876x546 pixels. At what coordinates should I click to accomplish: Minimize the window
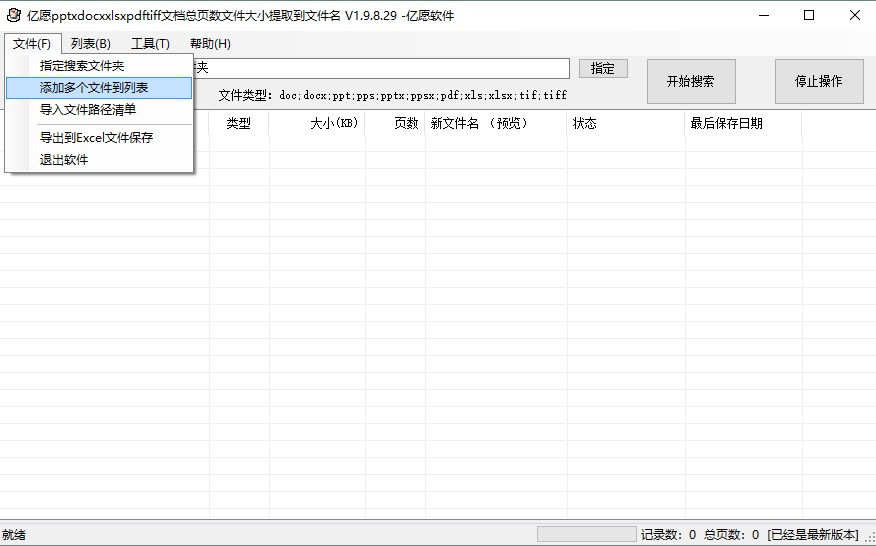764,16
